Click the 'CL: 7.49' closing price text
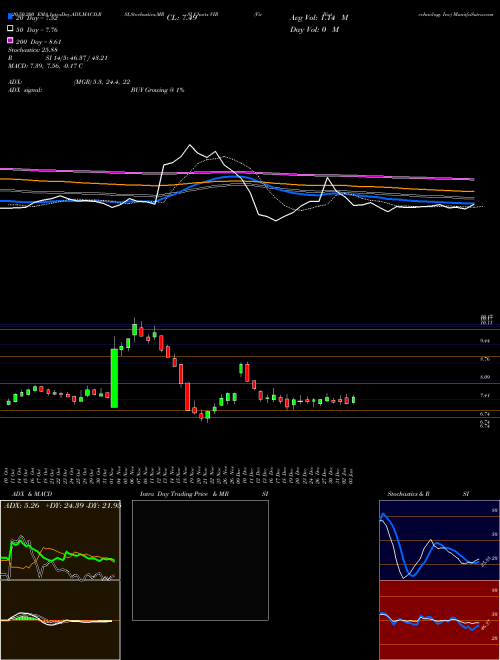 182,18
